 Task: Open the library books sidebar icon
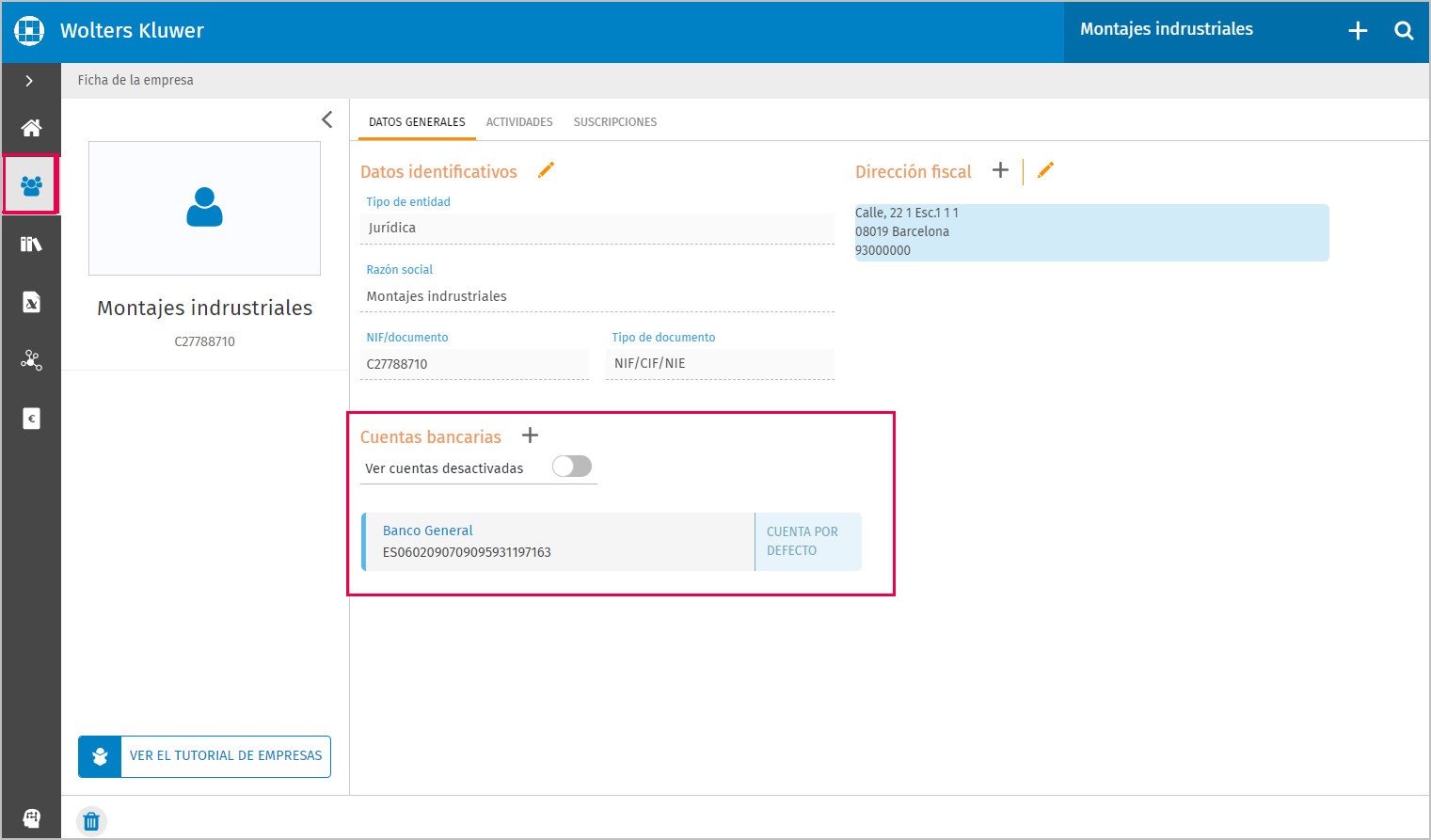(x=31, y=244)
